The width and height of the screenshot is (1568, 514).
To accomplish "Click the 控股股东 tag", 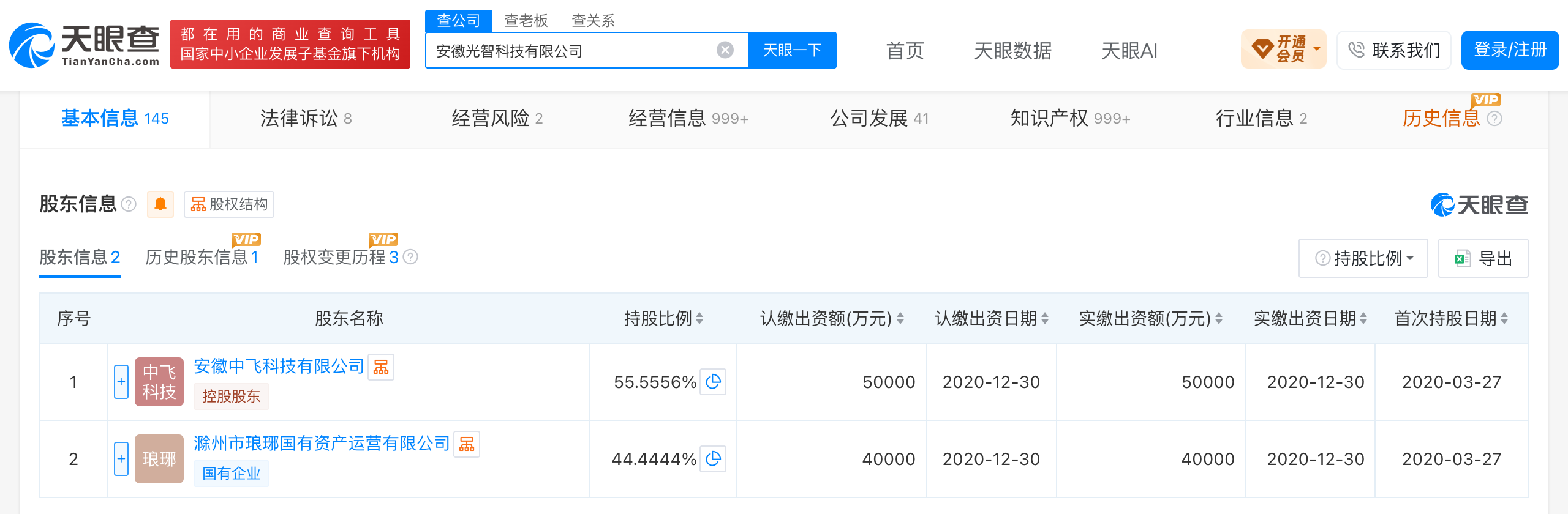I will 232,397.
